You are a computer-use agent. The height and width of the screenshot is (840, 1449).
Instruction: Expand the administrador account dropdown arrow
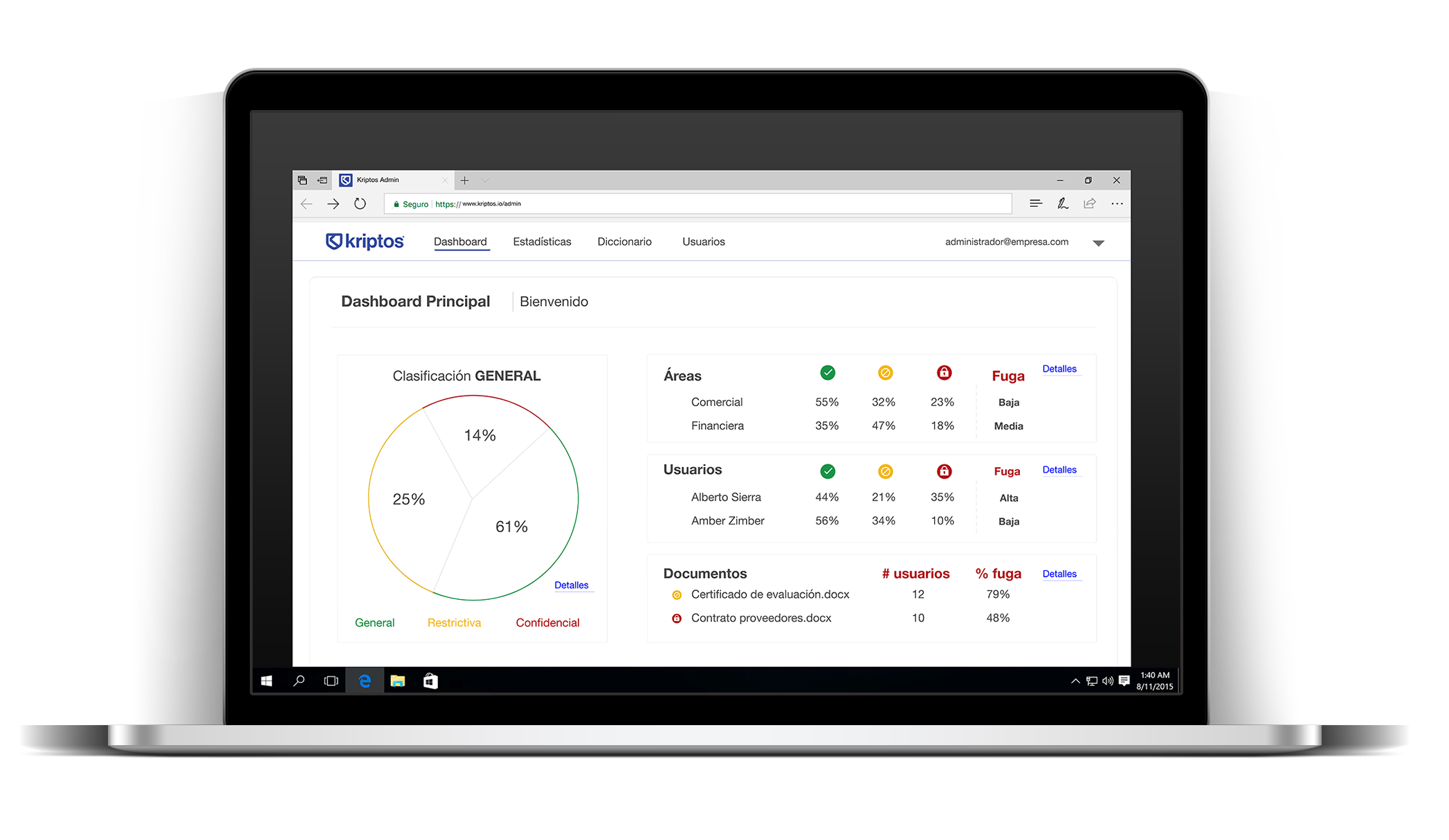coord(1098,243)
